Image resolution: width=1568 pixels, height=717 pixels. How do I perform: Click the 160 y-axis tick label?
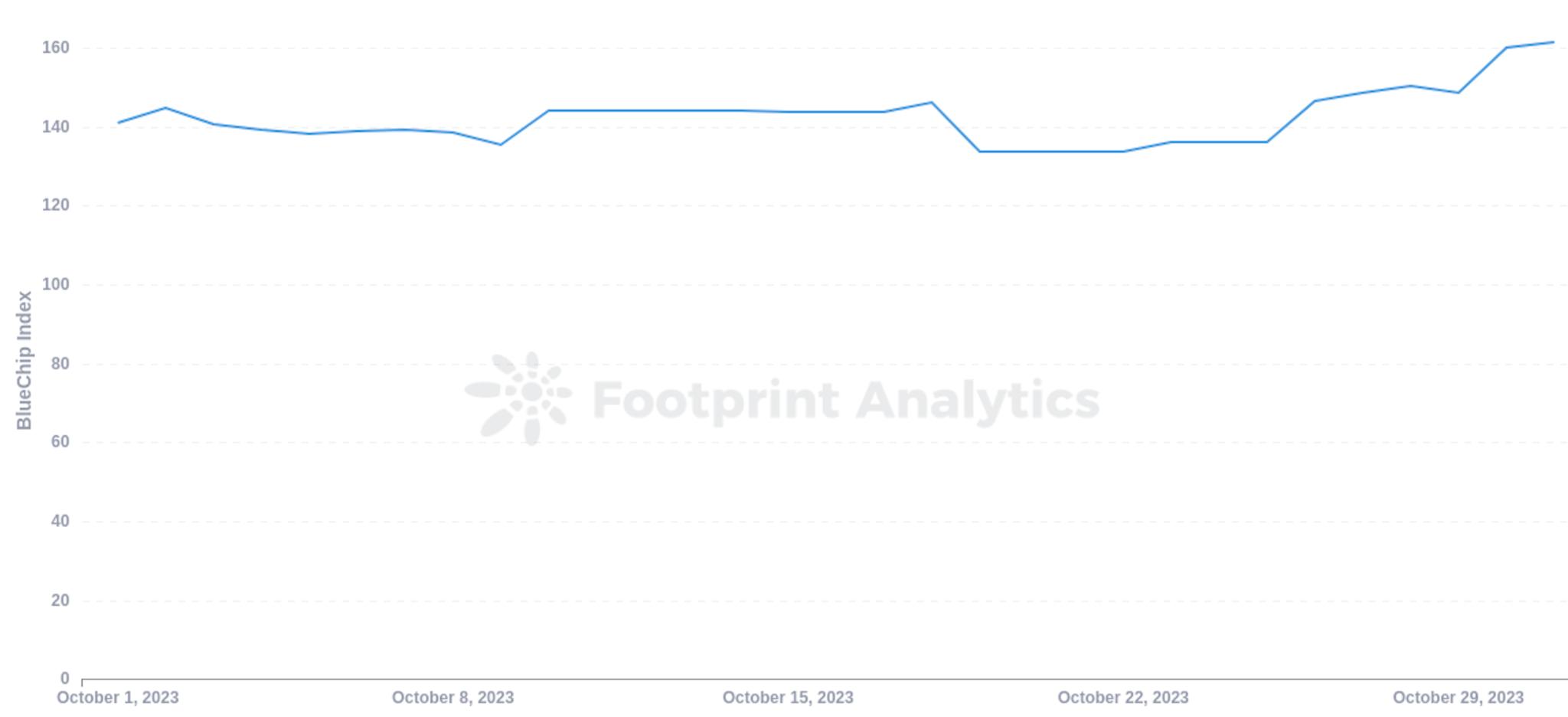point(55,47)
